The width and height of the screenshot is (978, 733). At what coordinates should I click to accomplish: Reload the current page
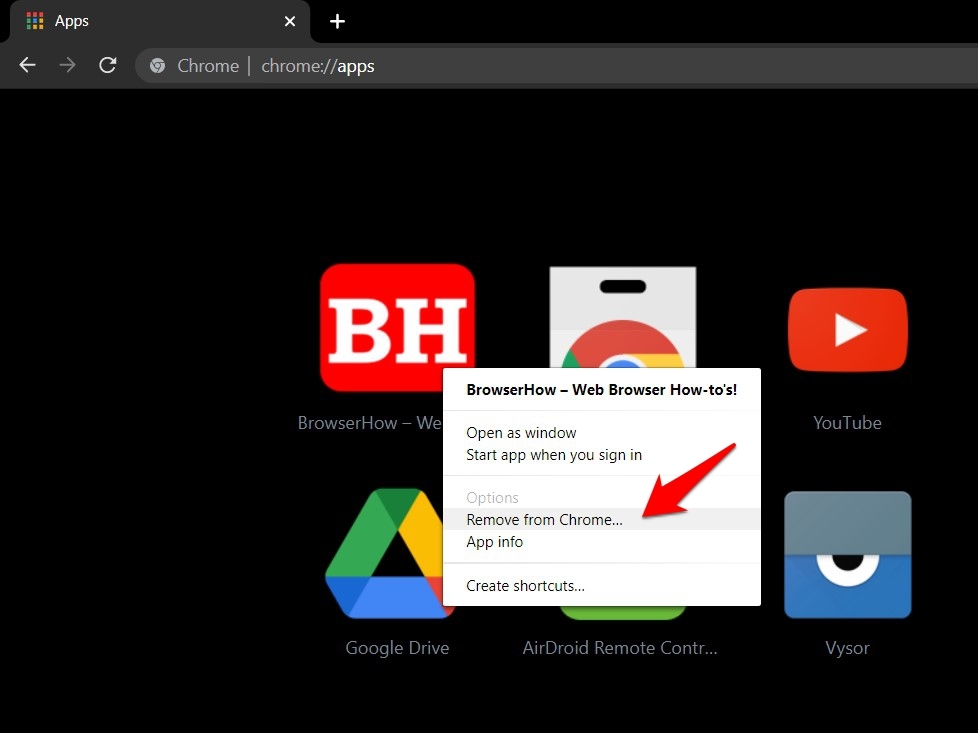(x=108, y=66)
